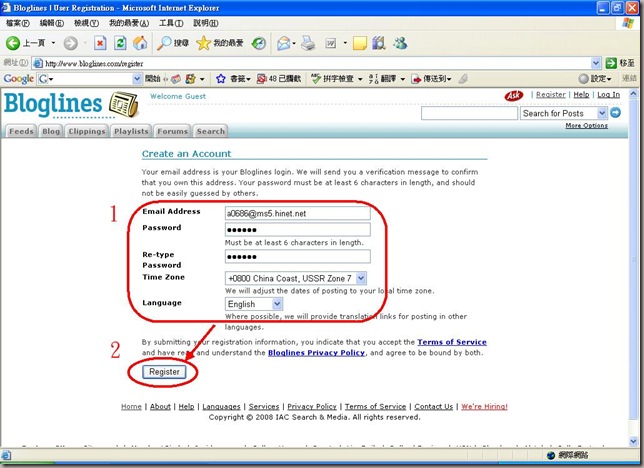Switch to the Clippings tab
The image size is (644, 468).
87,131
